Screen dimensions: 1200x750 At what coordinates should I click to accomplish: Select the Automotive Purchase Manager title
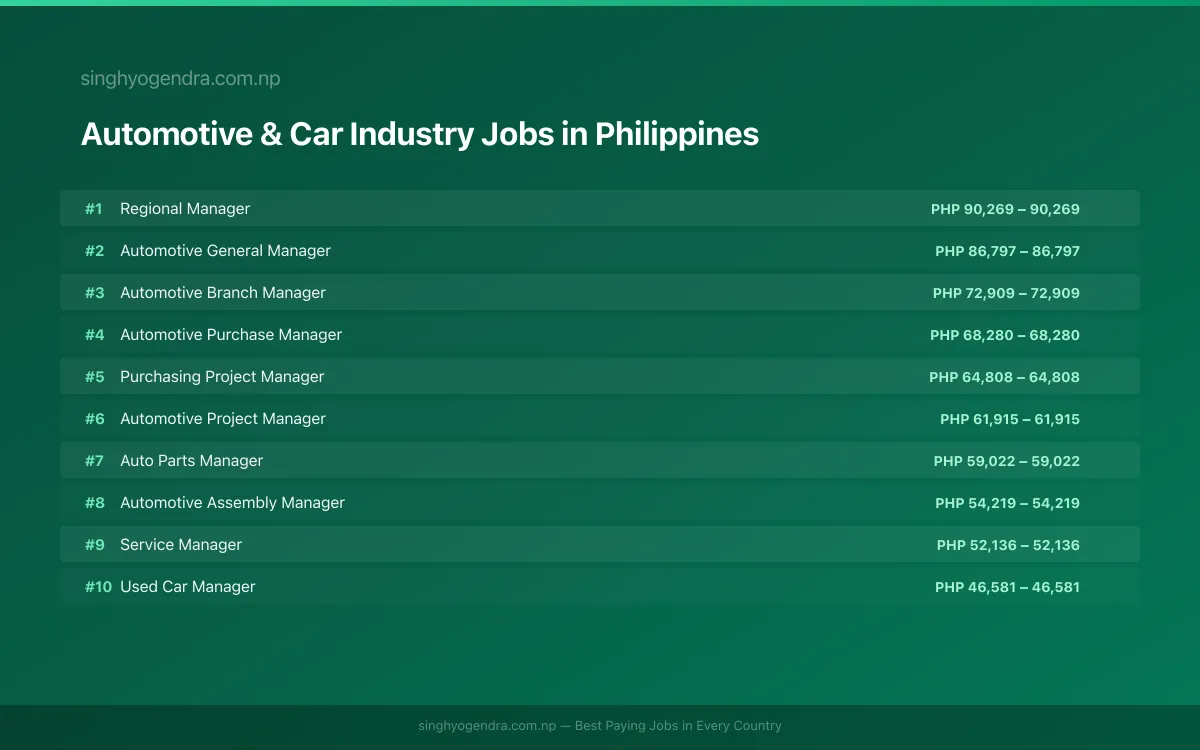pos(231,335)
